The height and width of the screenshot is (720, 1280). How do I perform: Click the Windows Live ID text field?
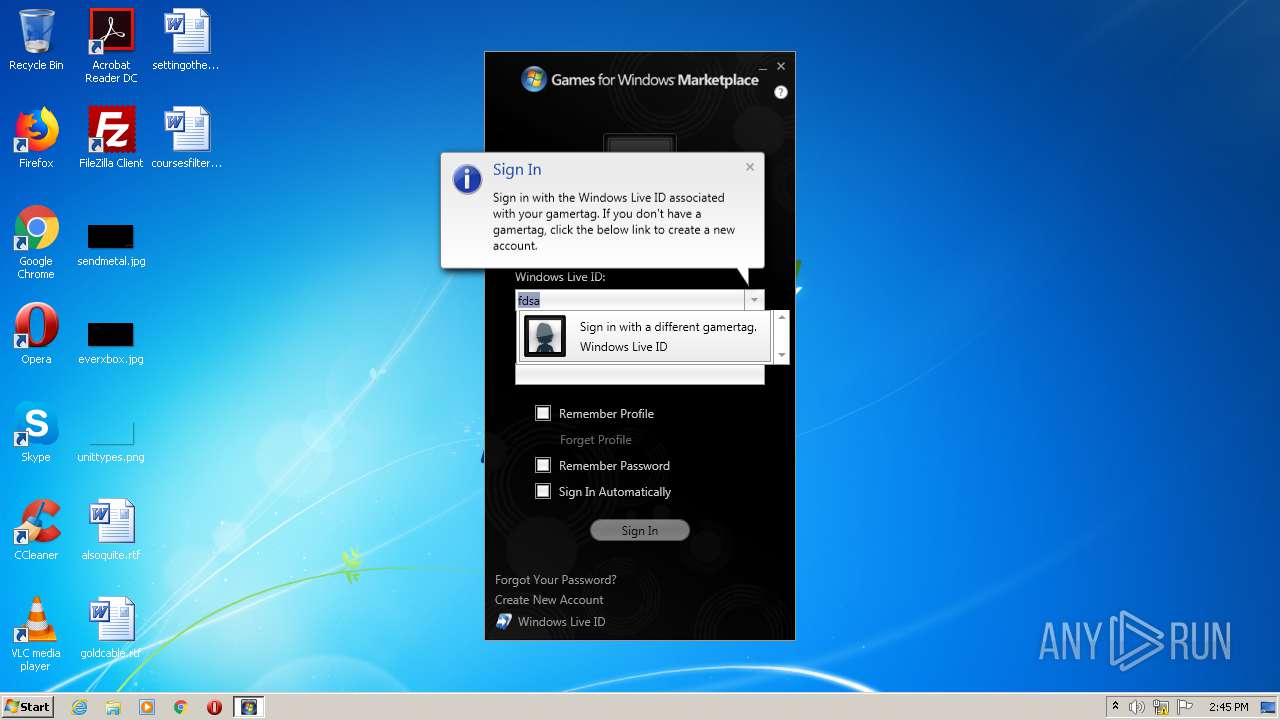pos(630,300)
